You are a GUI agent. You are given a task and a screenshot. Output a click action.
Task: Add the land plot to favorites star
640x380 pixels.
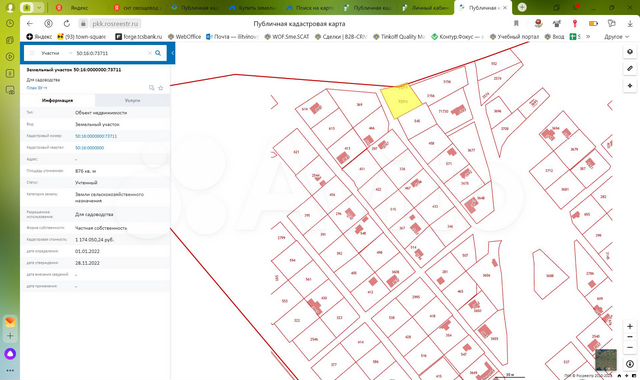[x=161, y=88]
